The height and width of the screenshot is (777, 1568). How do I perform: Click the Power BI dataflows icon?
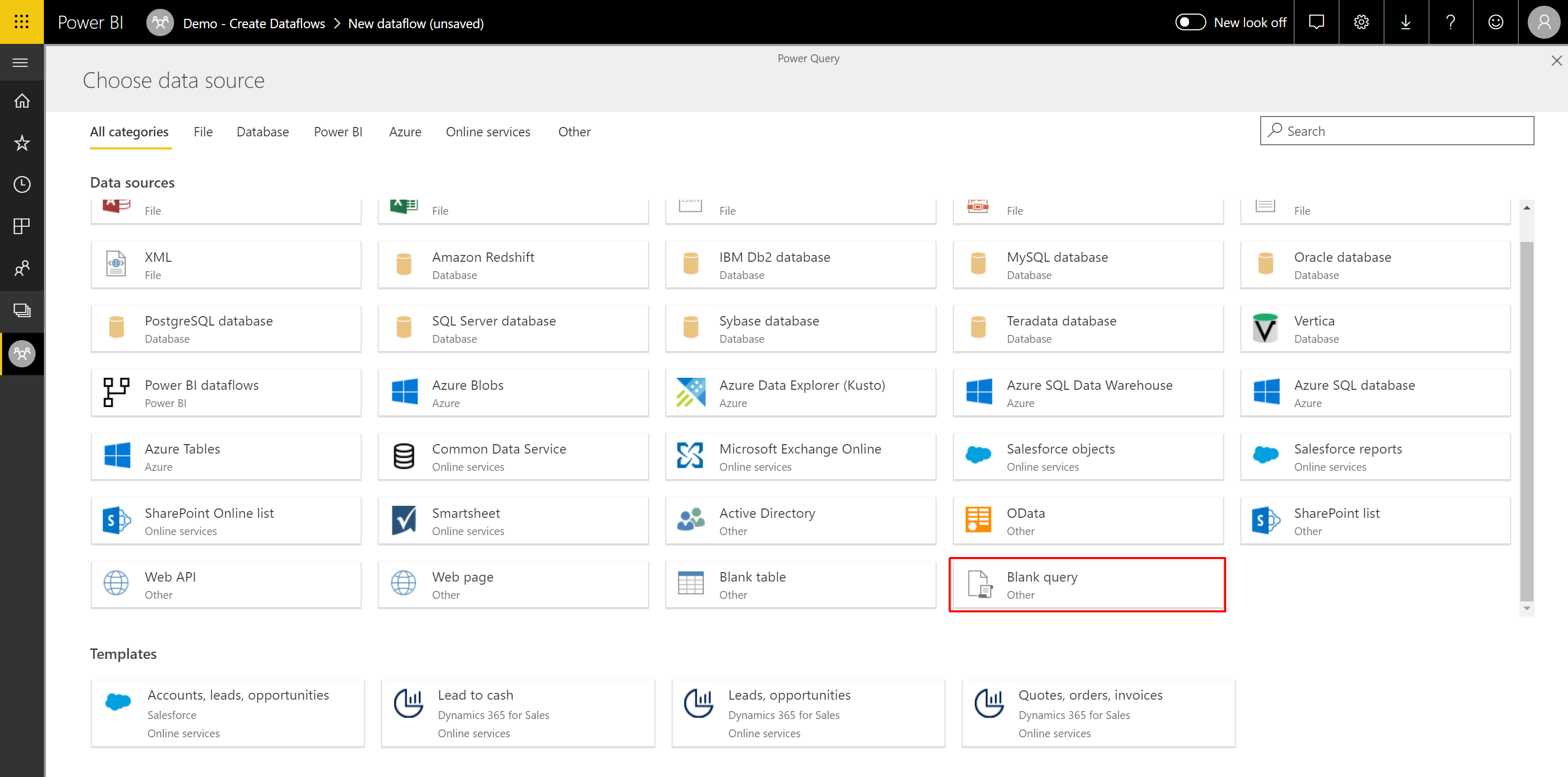click(116, 392)
